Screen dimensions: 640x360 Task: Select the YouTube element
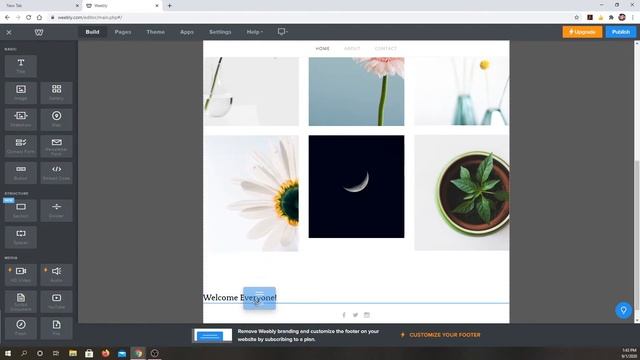56,301
